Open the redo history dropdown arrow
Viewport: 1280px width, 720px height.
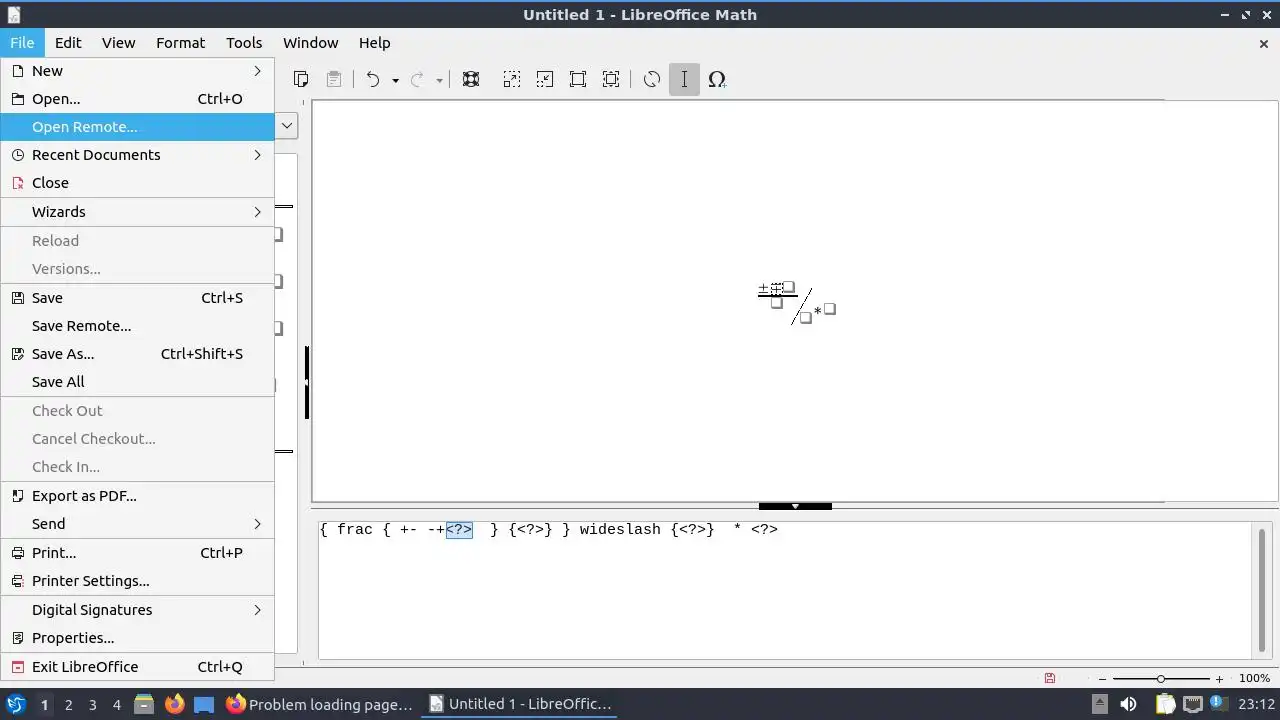tap(439, 80)
